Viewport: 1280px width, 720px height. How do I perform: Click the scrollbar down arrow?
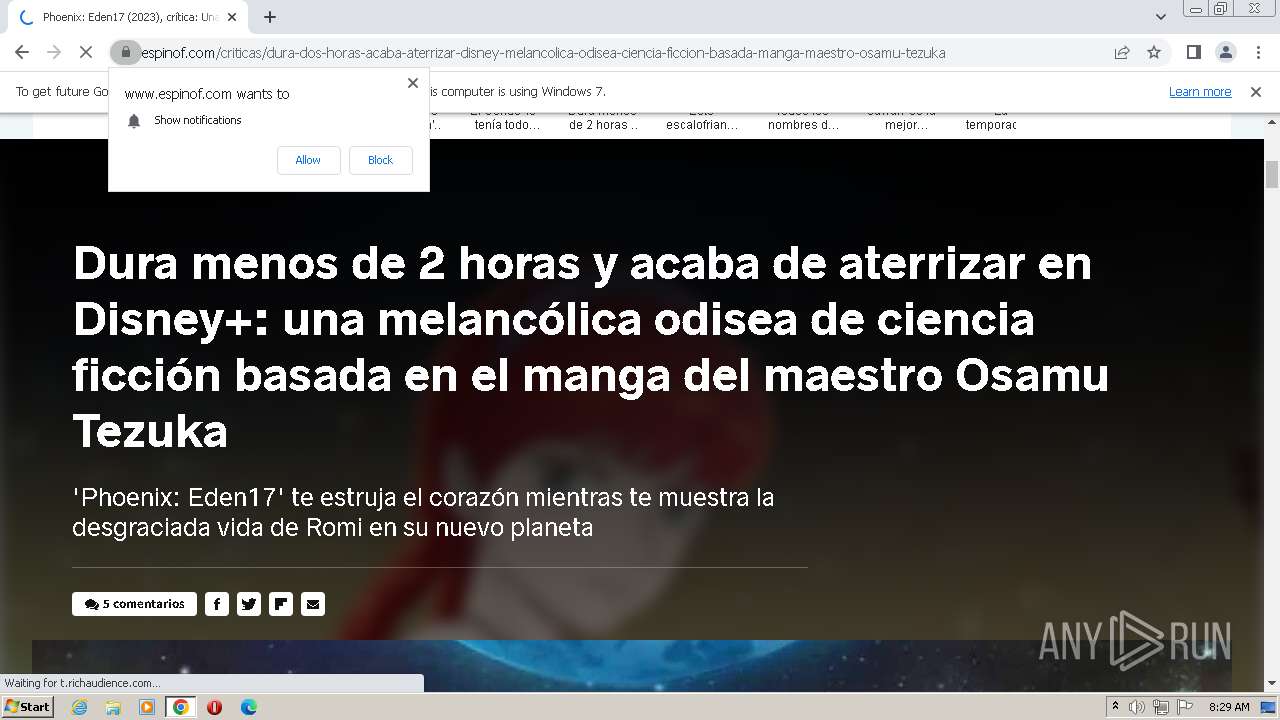click(x=1272, y=683)
